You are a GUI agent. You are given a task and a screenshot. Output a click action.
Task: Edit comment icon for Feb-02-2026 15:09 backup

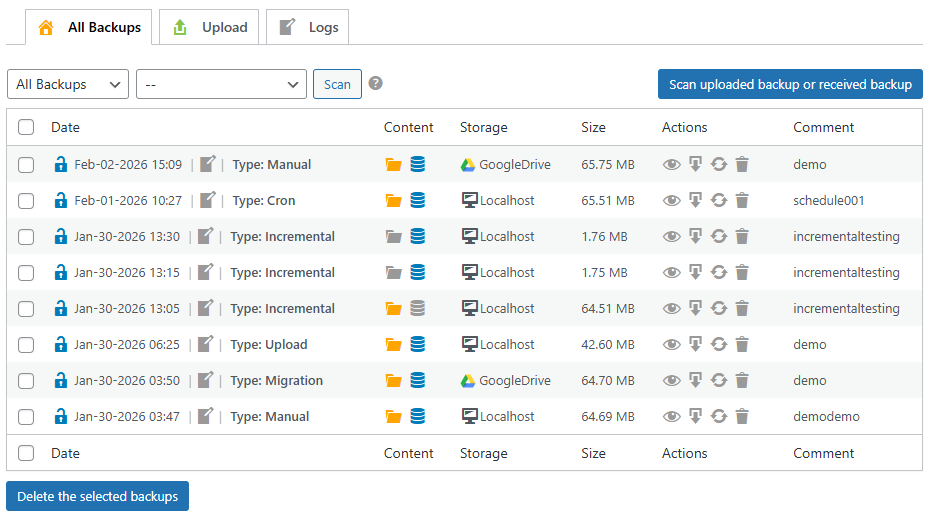tap(208, 164)
